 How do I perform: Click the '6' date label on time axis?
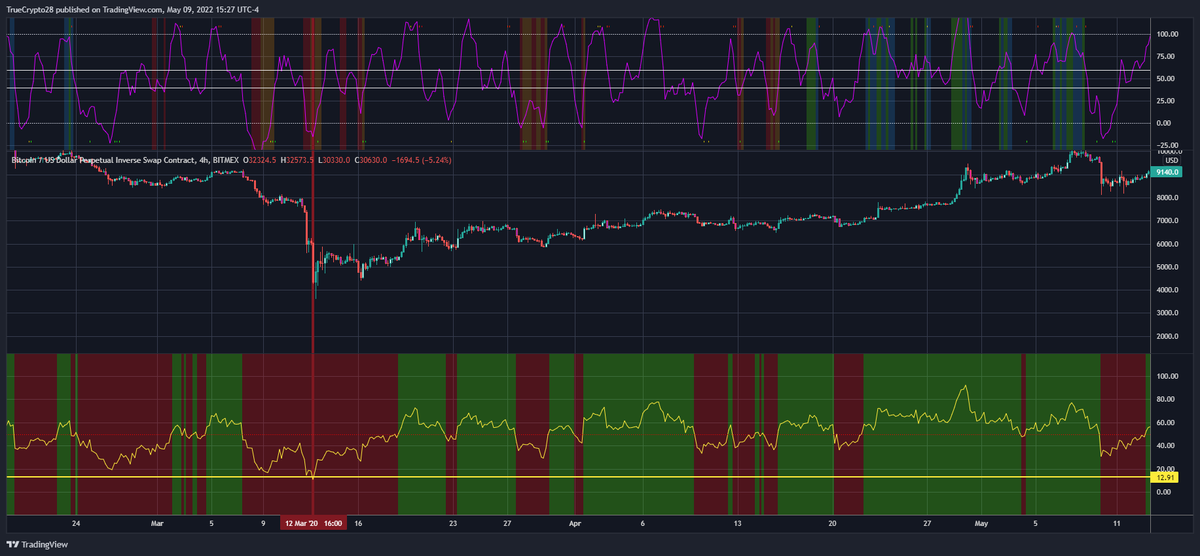[643, 523]
